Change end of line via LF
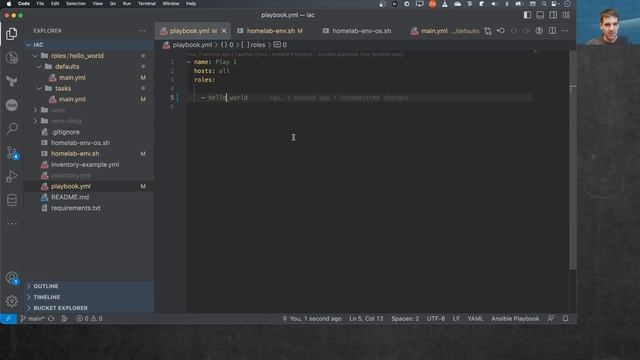The image size is (640, 360). coord(456,319)
